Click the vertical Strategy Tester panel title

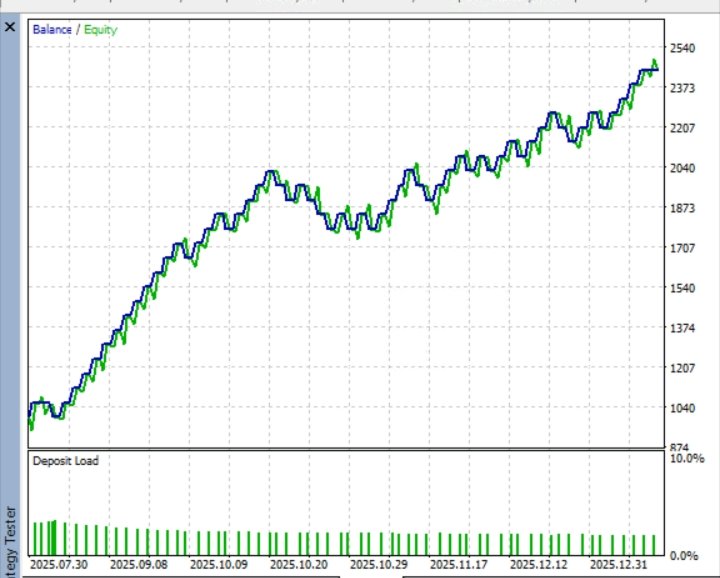10,542
